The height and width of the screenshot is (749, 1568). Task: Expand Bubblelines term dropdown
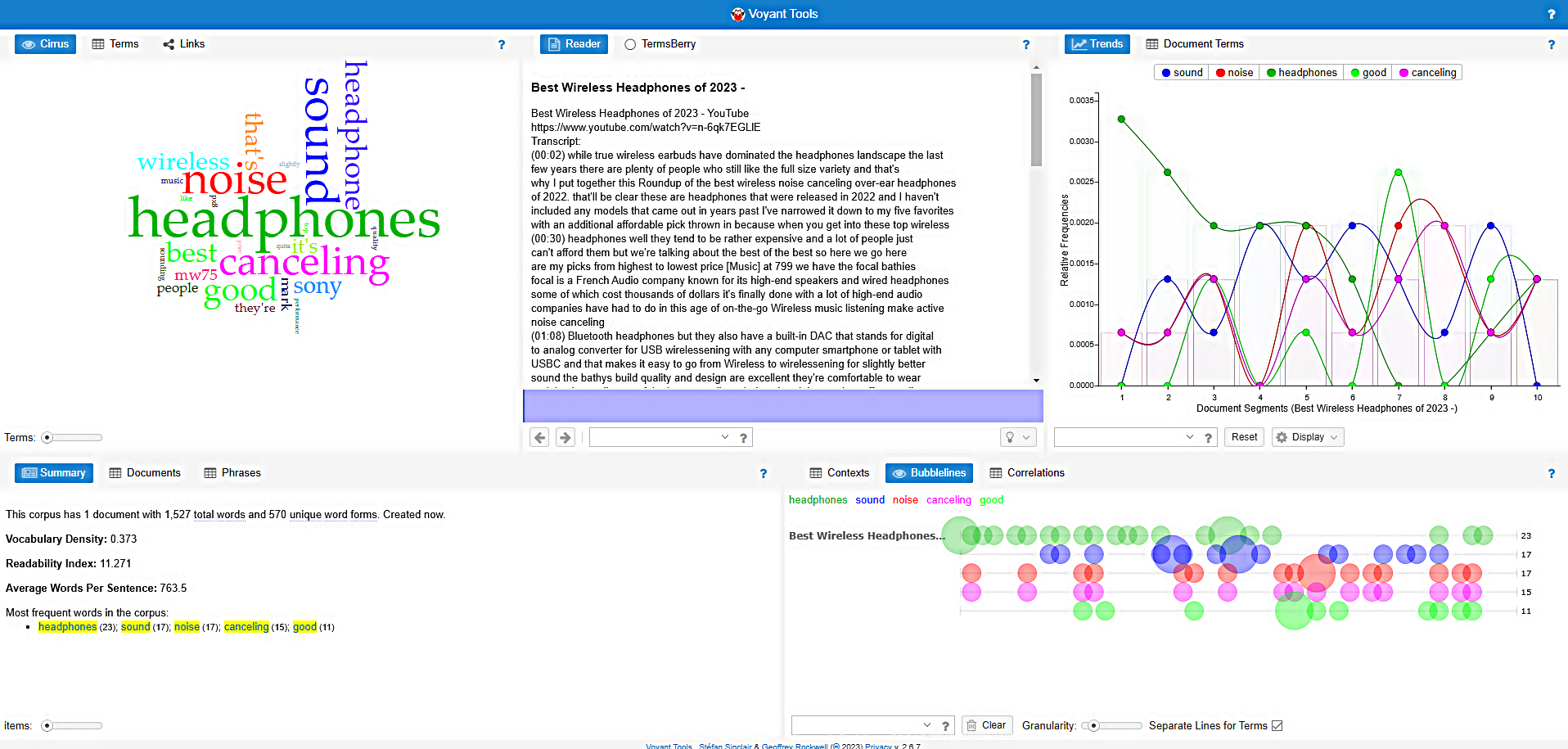[926, 725]
